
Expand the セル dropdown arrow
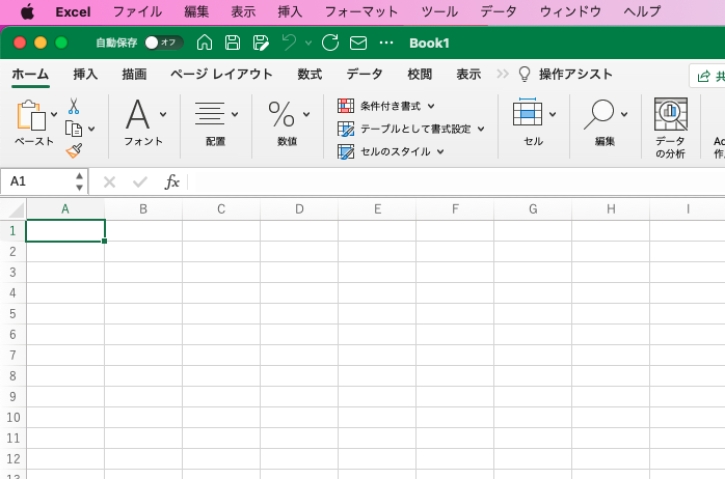coord(553,114)
